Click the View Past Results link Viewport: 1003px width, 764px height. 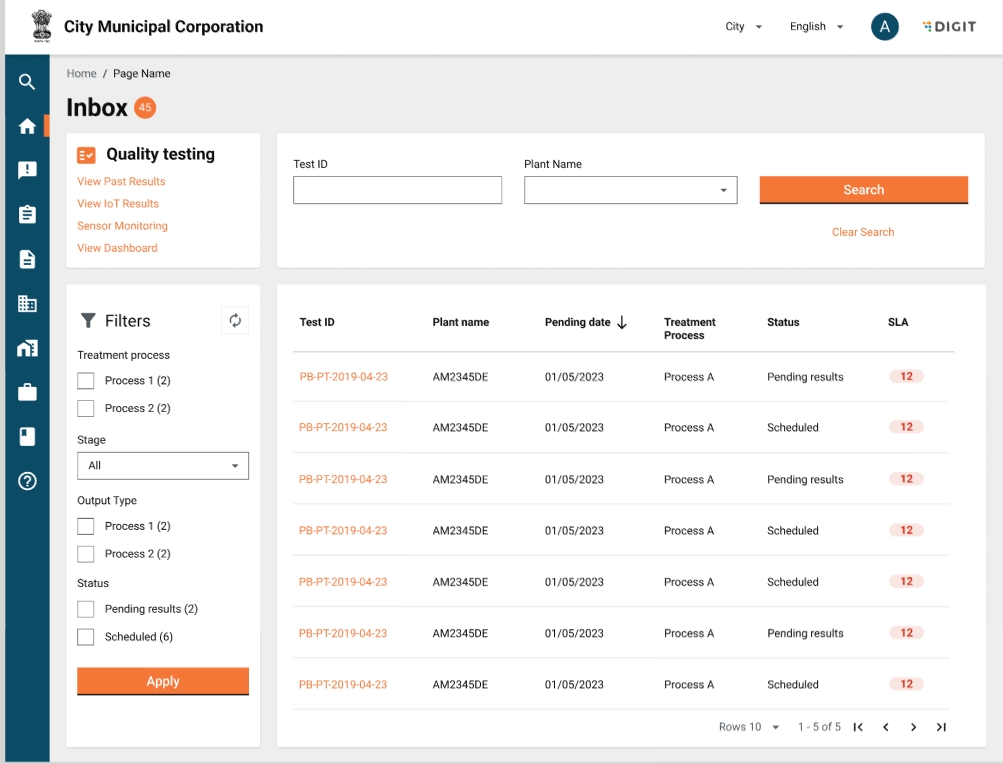pos(121,182)
